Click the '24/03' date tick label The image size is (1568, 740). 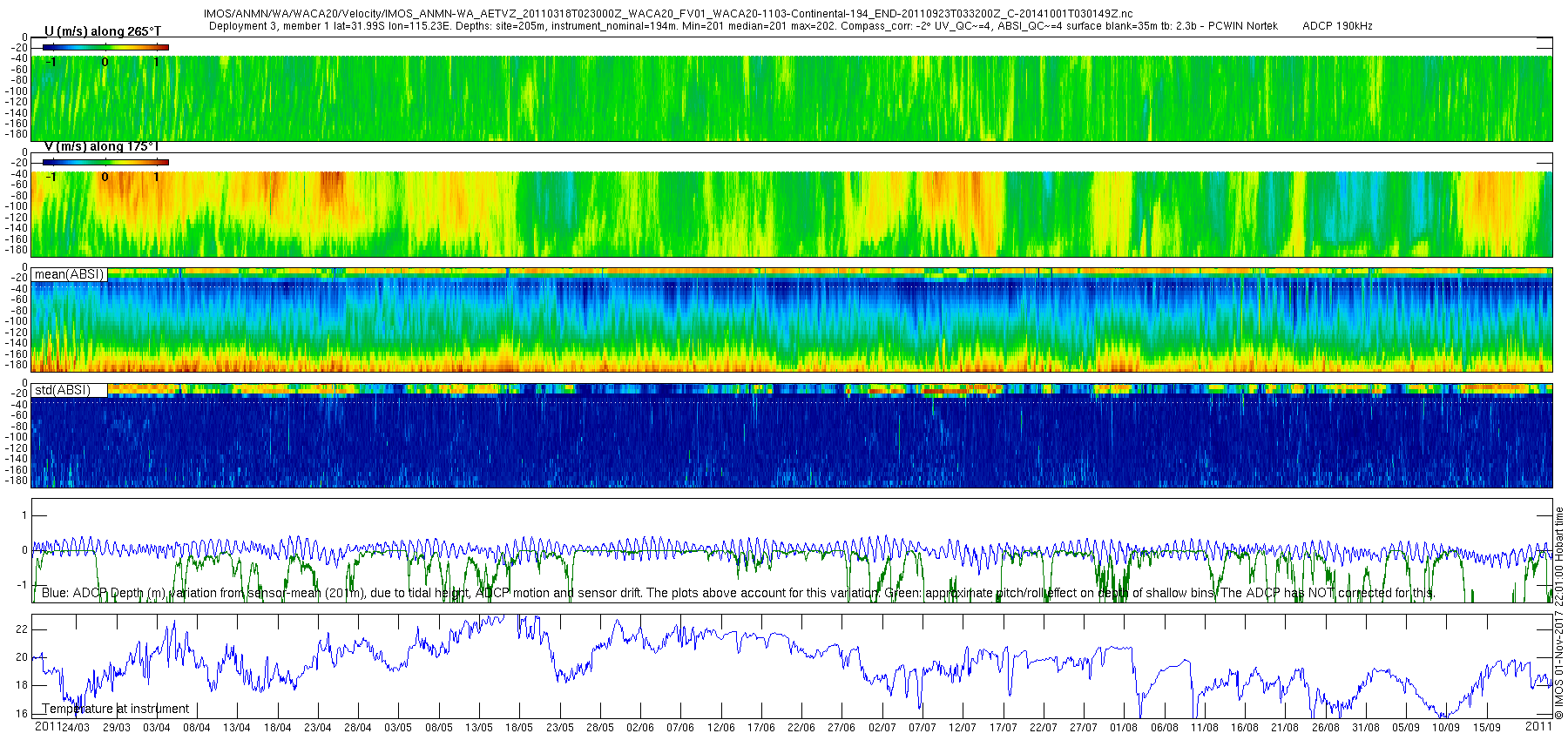76,728
